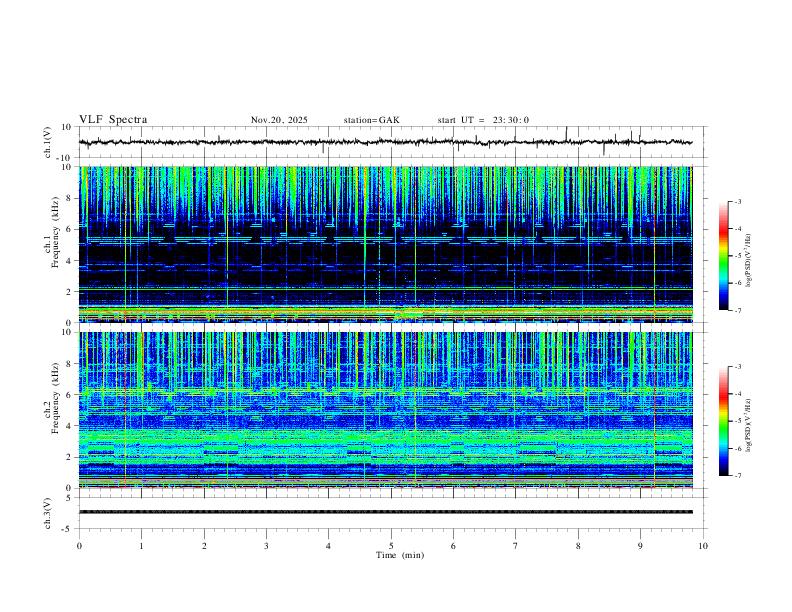792x612 pixels.
Task: Click the ch.1 frequency "2" kHz tick label
Action: 70,291
